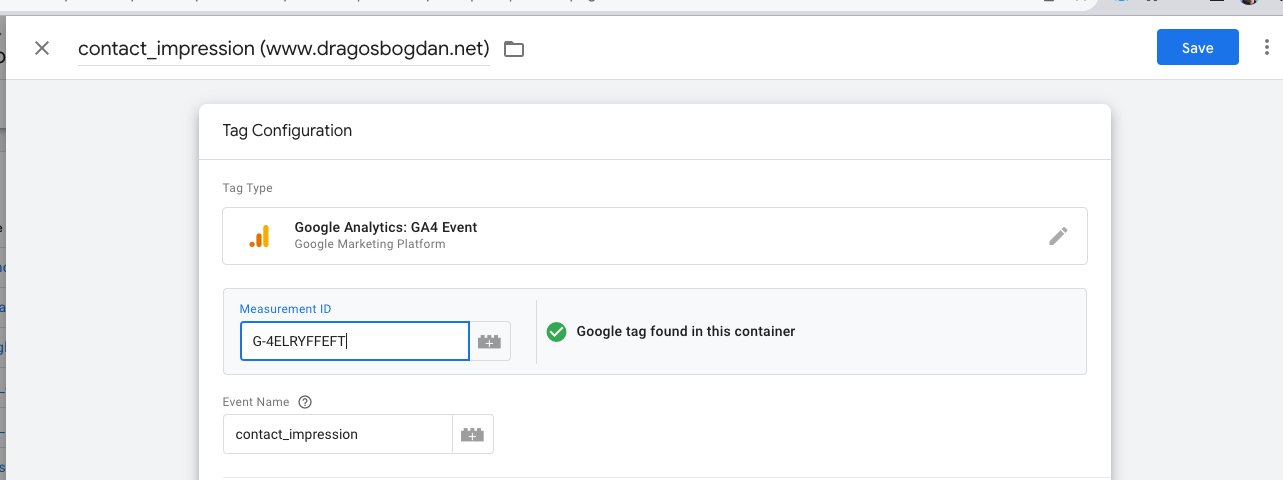This screenshot has width=1283, height=480.
Task: Click the Google Analytics bar chart icon
Action: [259, 236]
